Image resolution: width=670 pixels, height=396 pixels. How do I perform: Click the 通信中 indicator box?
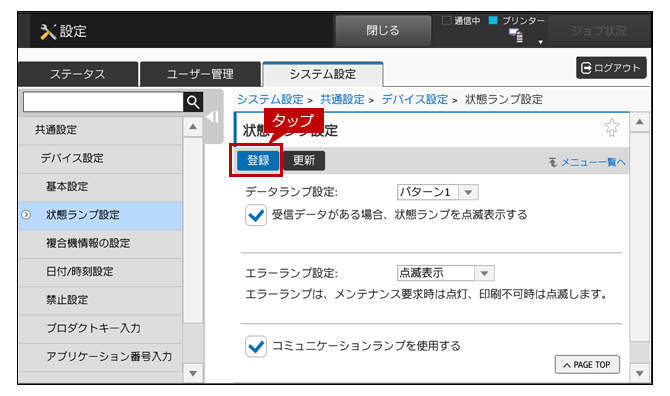coord(446,20)
